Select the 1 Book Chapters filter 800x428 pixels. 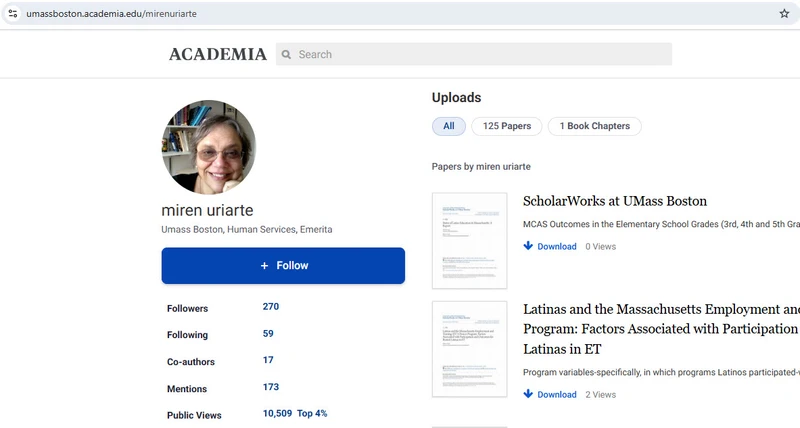(x=594, y=126)
